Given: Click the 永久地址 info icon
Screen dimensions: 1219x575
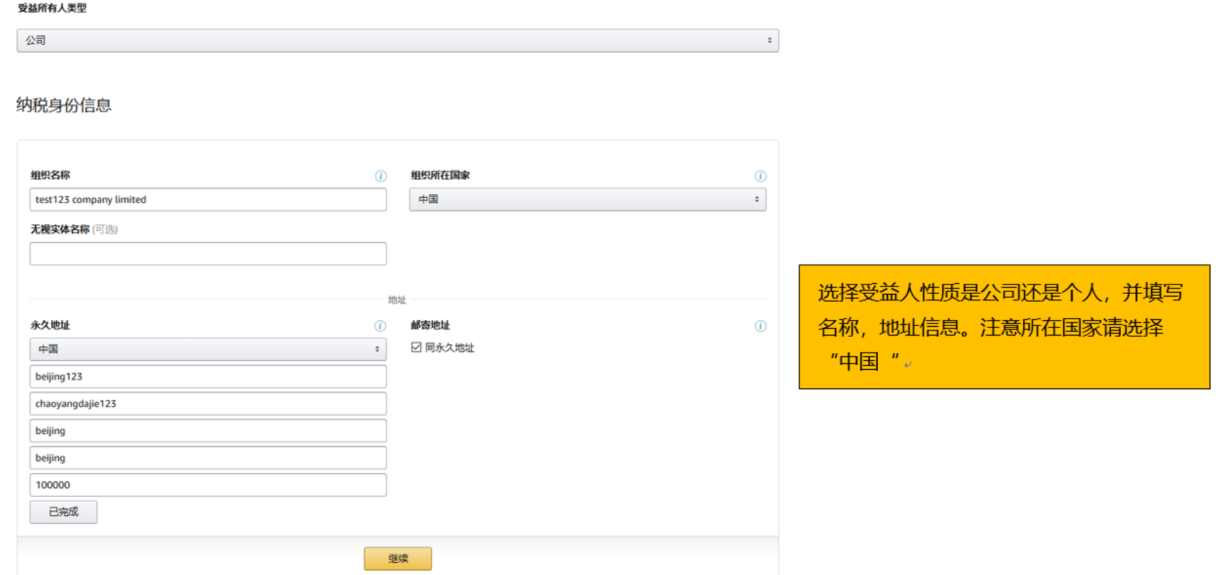Looking at the screenshot, I should (x=380, y=326).
